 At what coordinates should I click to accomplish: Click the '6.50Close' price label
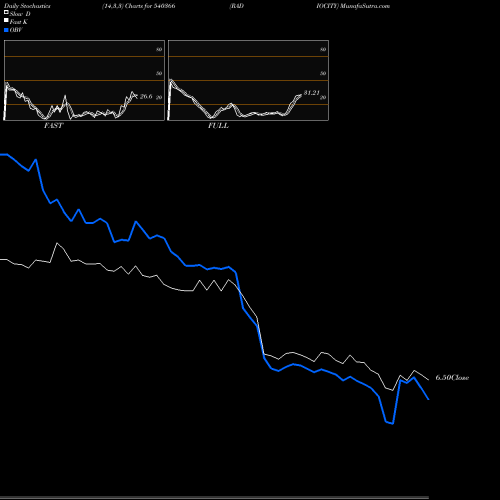pyautogui.click(x=452, y=378)
